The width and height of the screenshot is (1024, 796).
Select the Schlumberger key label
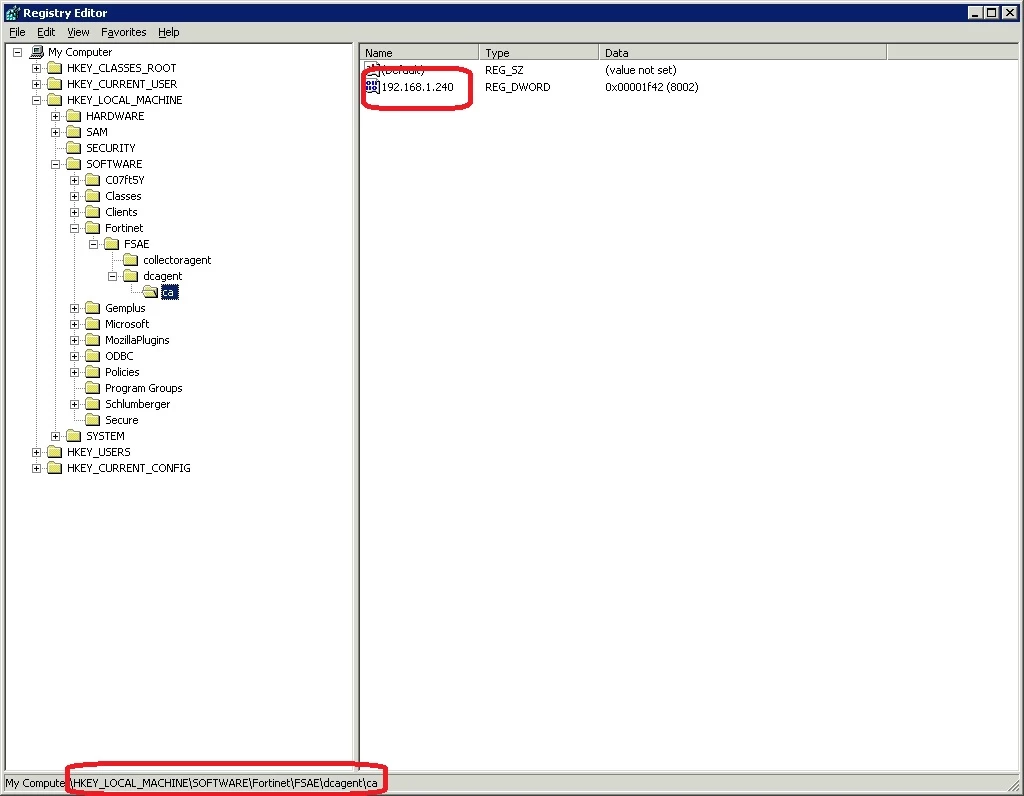point(137,404)
